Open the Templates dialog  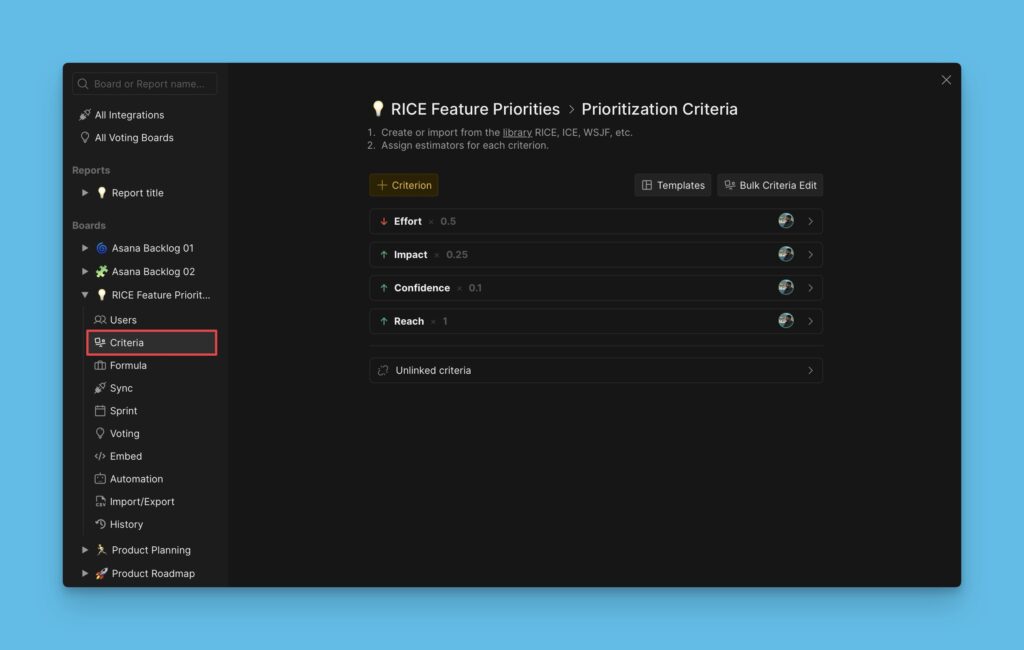[672, 185]
